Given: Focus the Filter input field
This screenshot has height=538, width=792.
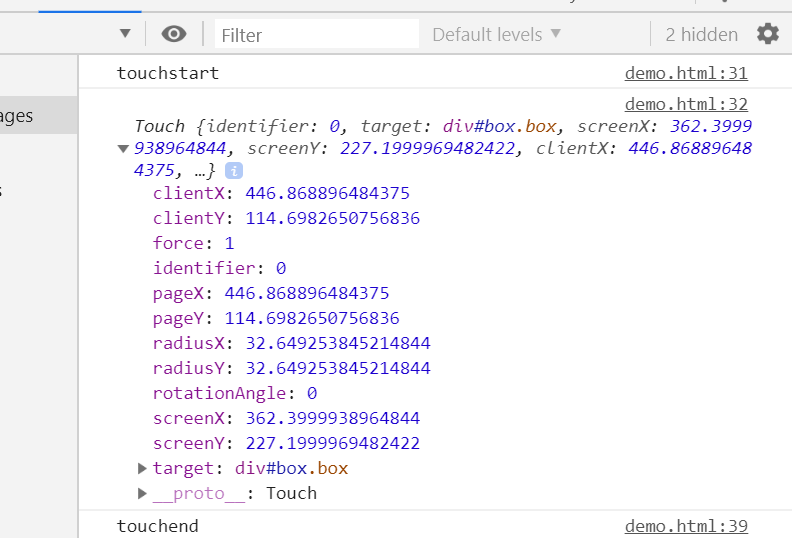Looking at the screenshot, I should 316,34.
